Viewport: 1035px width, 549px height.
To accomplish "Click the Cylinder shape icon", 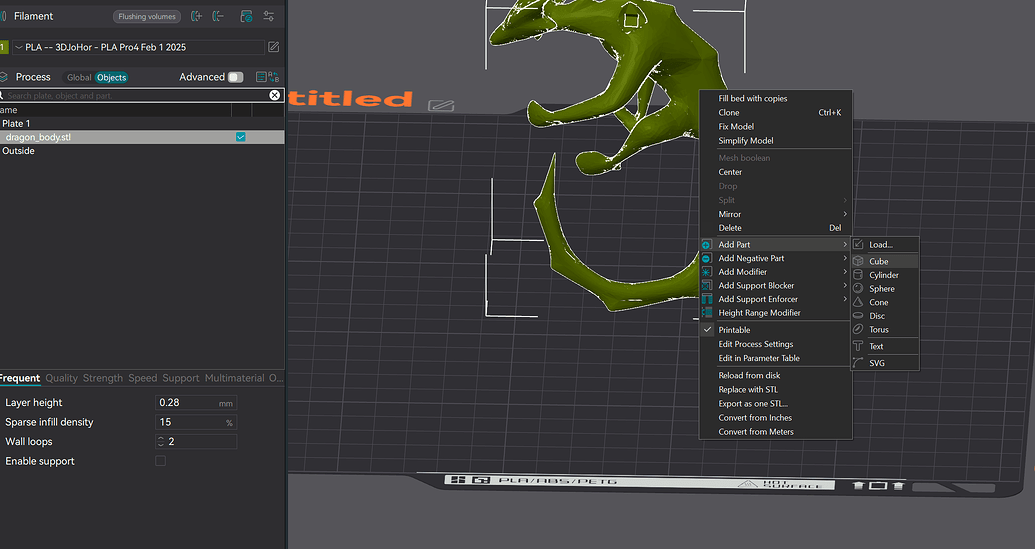I will [x=858, y=275].
